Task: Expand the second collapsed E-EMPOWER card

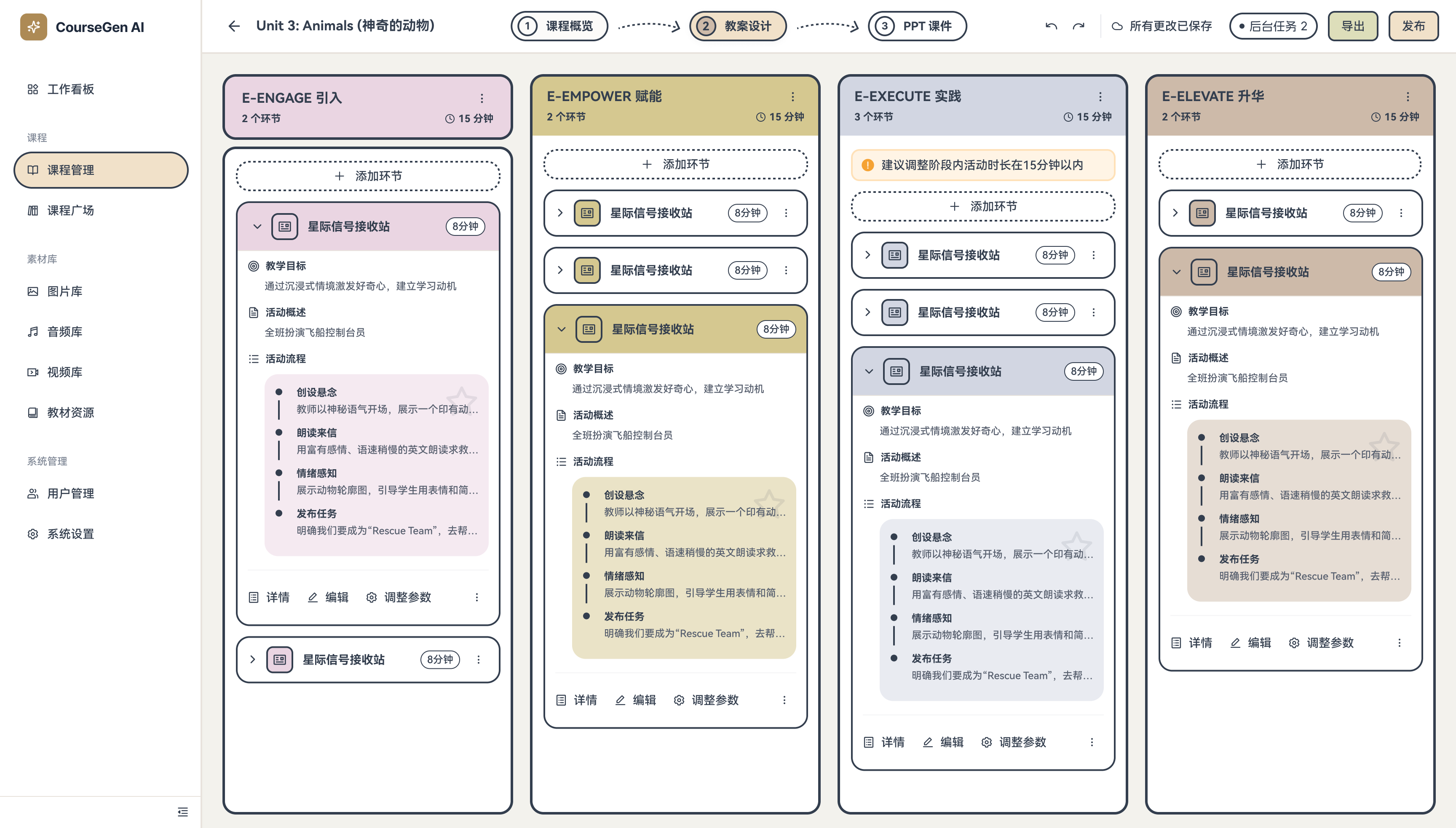Action: [560, 270]
